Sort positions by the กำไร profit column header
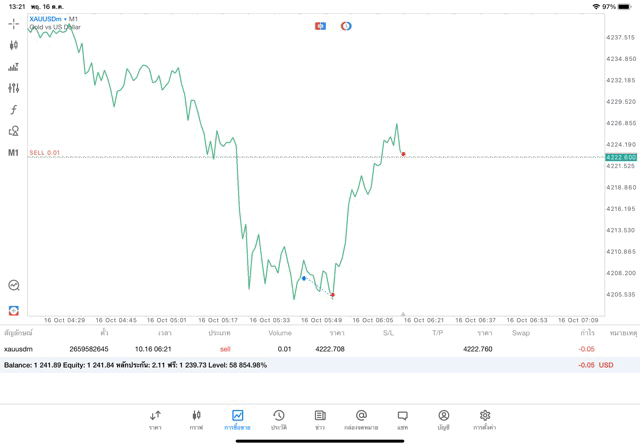Screen dimensions: 640x447 pyautogui.click(x=587, y=333)
